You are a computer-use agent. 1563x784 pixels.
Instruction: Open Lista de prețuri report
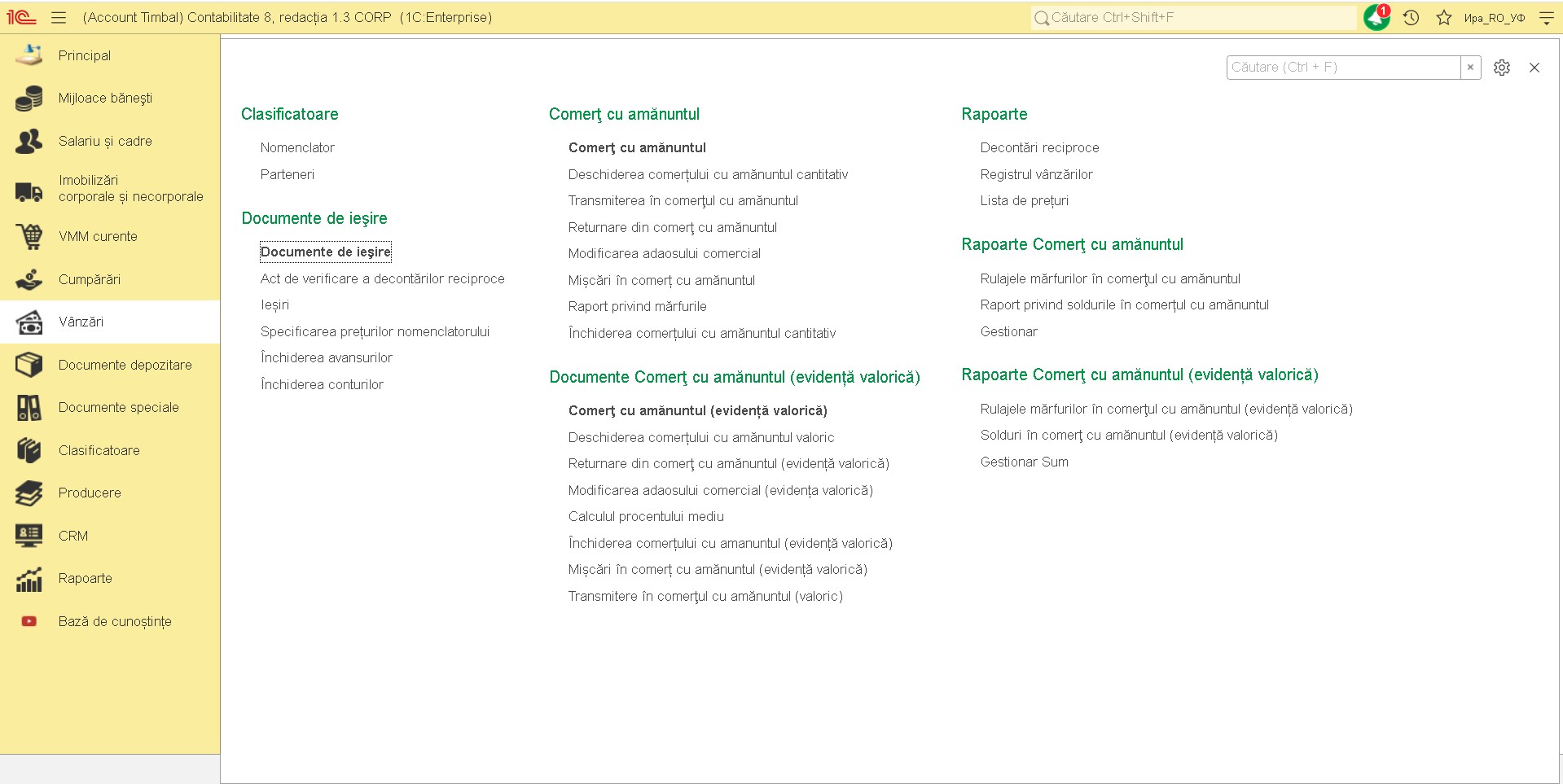(1024, 200)
